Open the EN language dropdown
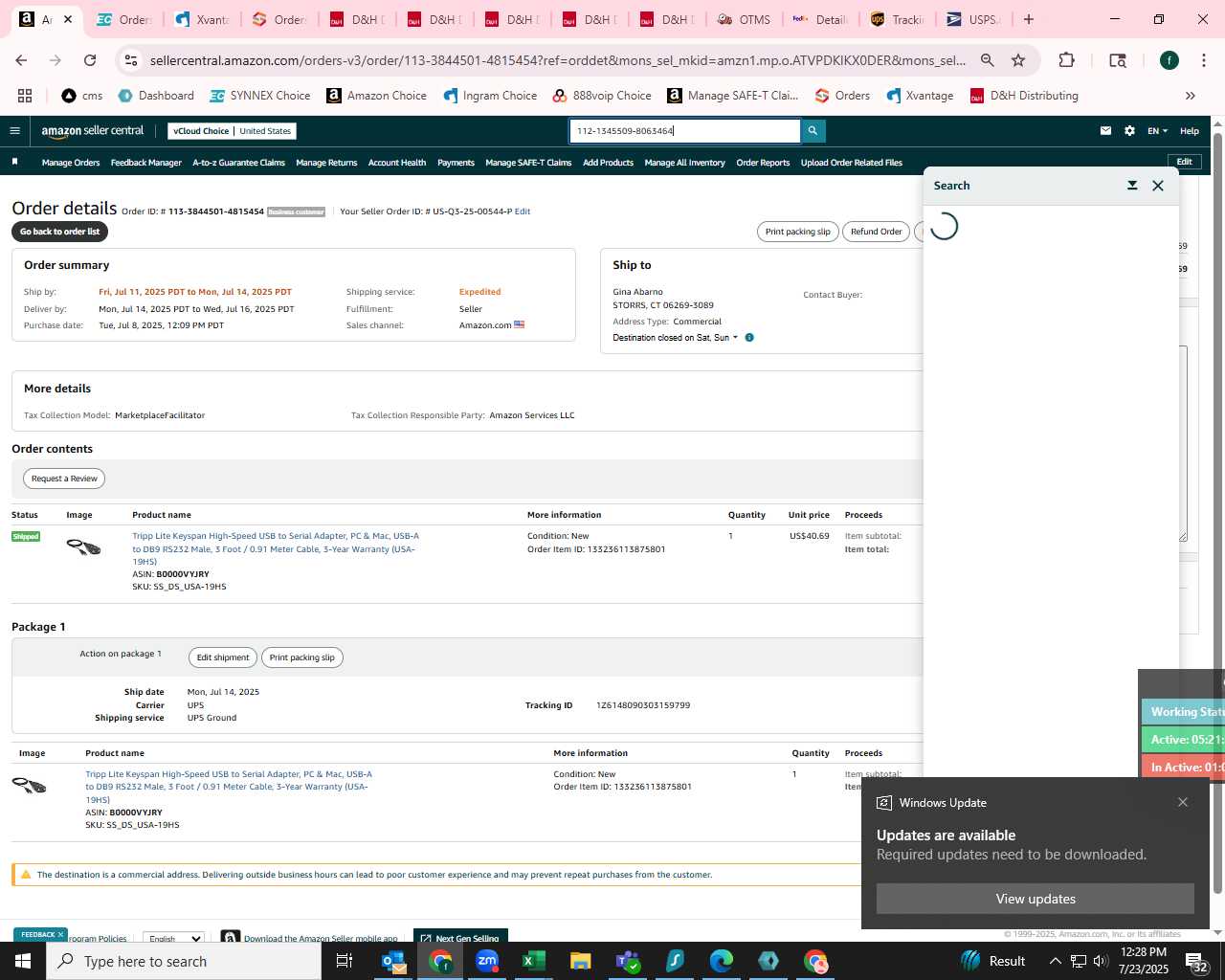This screenshot has height=980, width=1225. (x=1158, y=131)
